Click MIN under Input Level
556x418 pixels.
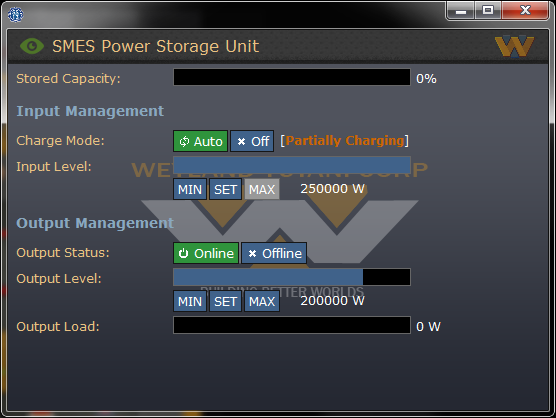coord(190,189)
